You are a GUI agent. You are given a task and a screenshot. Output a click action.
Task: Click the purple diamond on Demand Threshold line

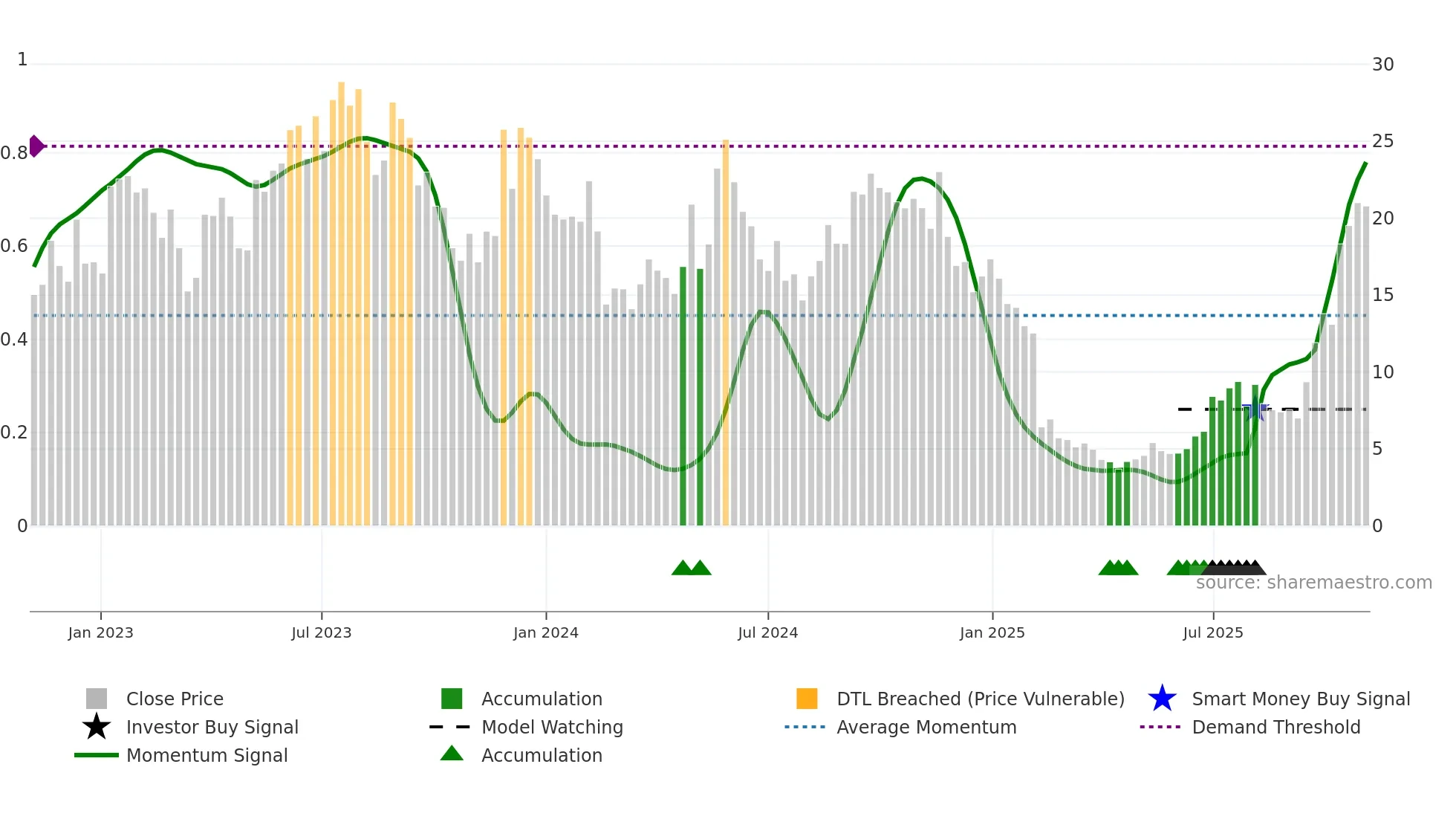click(36, 146)
